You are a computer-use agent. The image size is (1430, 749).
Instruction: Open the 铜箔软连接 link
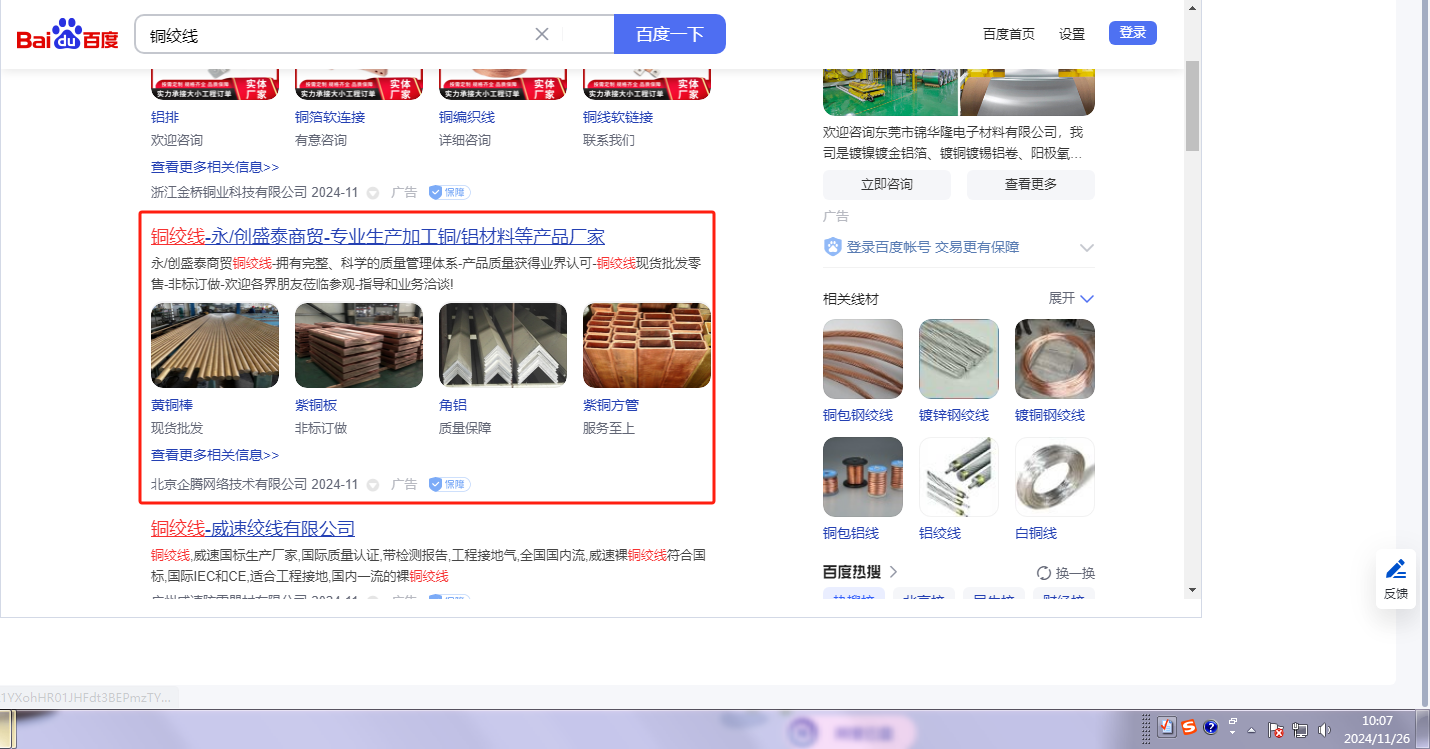click(330, 117)
